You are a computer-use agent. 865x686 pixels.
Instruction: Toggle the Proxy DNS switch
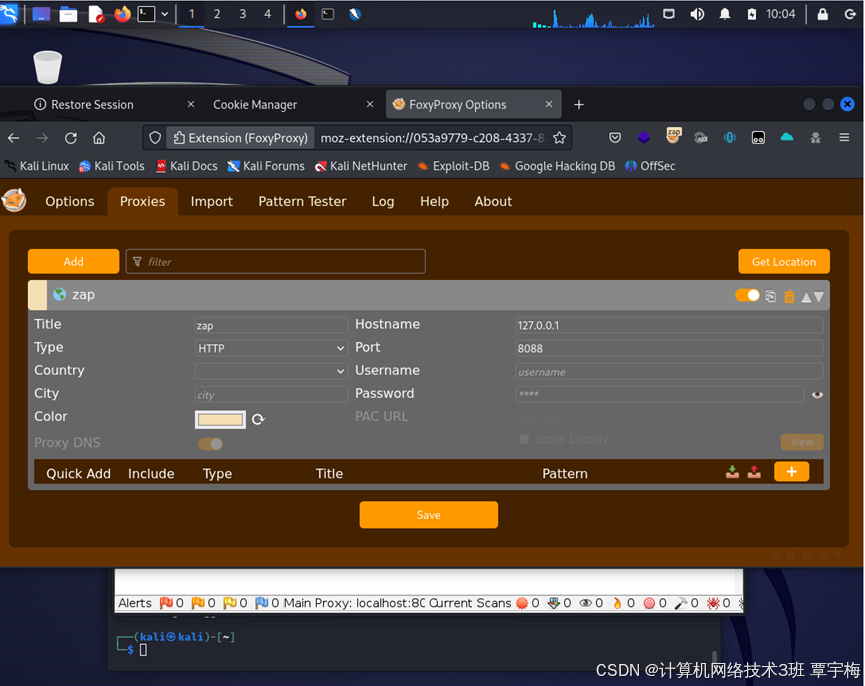click(210, 443)
